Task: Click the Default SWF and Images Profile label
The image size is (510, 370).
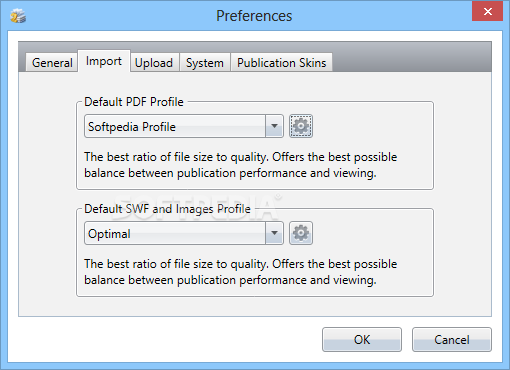Action: [x=167, y=209]
